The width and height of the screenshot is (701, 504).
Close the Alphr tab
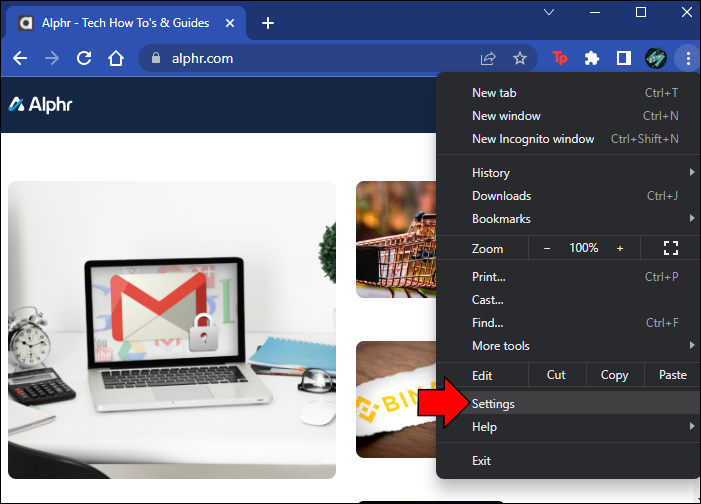tap(230, 23)
